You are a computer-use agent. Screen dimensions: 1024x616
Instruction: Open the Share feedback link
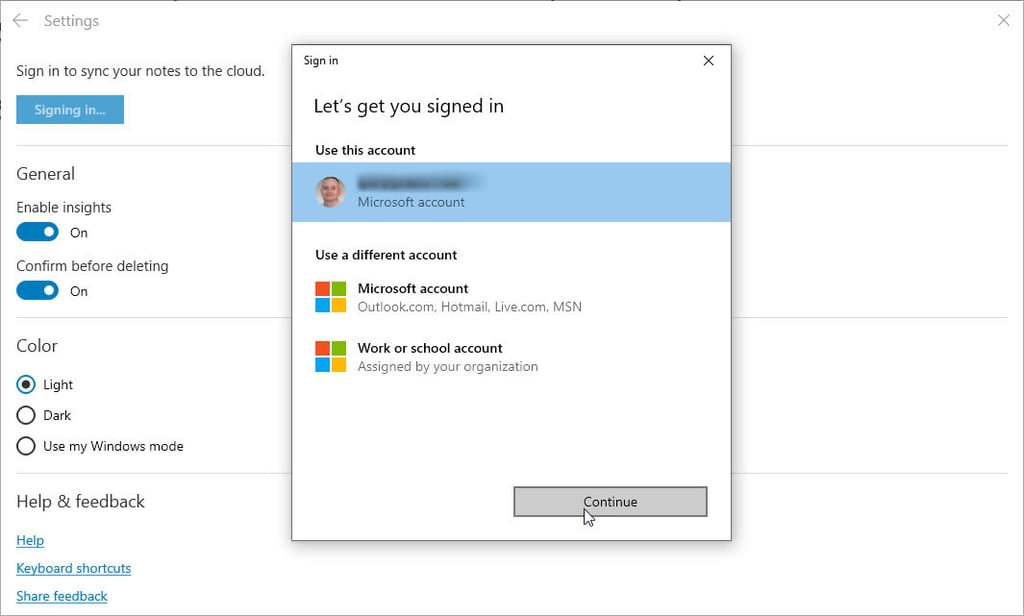tap(62, 596)
